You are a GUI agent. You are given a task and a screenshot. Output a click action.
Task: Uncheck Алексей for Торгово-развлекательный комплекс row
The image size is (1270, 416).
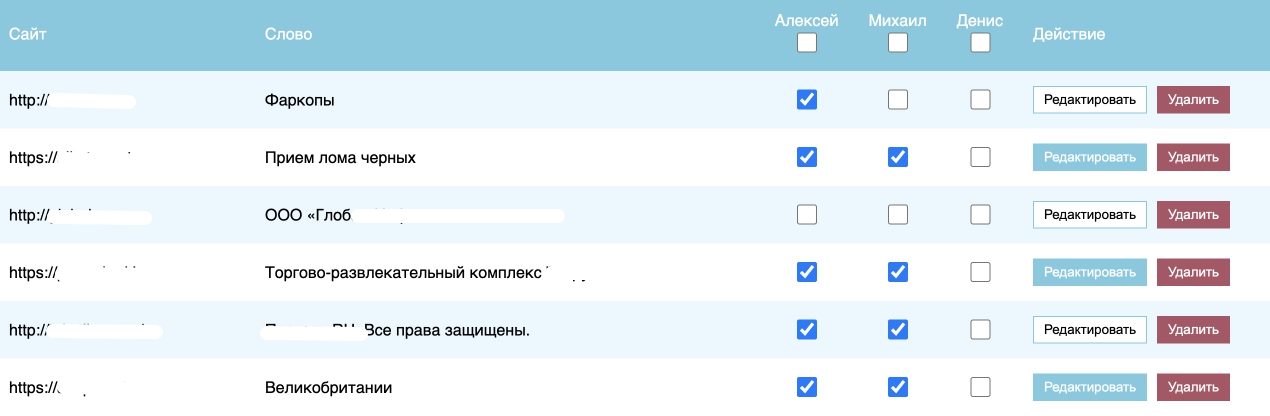806,271
